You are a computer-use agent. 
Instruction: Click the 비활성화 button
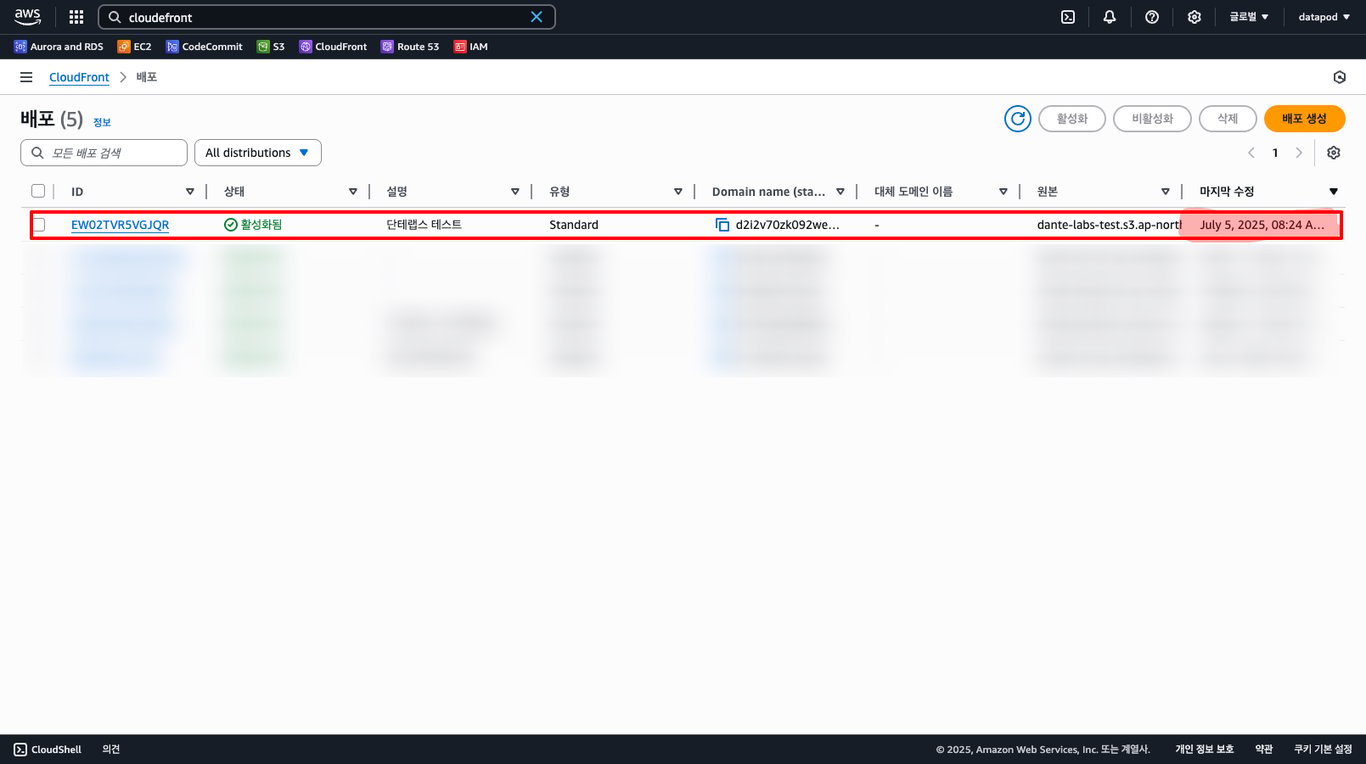(x=1152, y=118)
